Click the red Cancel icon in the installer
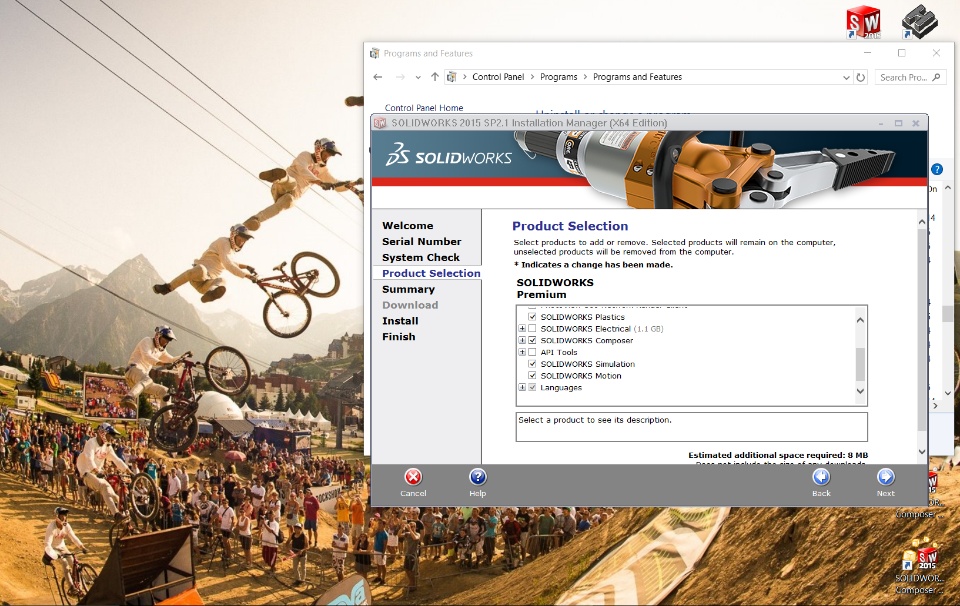Image resolution: width=960 pixels, height=606 pixels. pyautogui.click(x=413, y=477)
